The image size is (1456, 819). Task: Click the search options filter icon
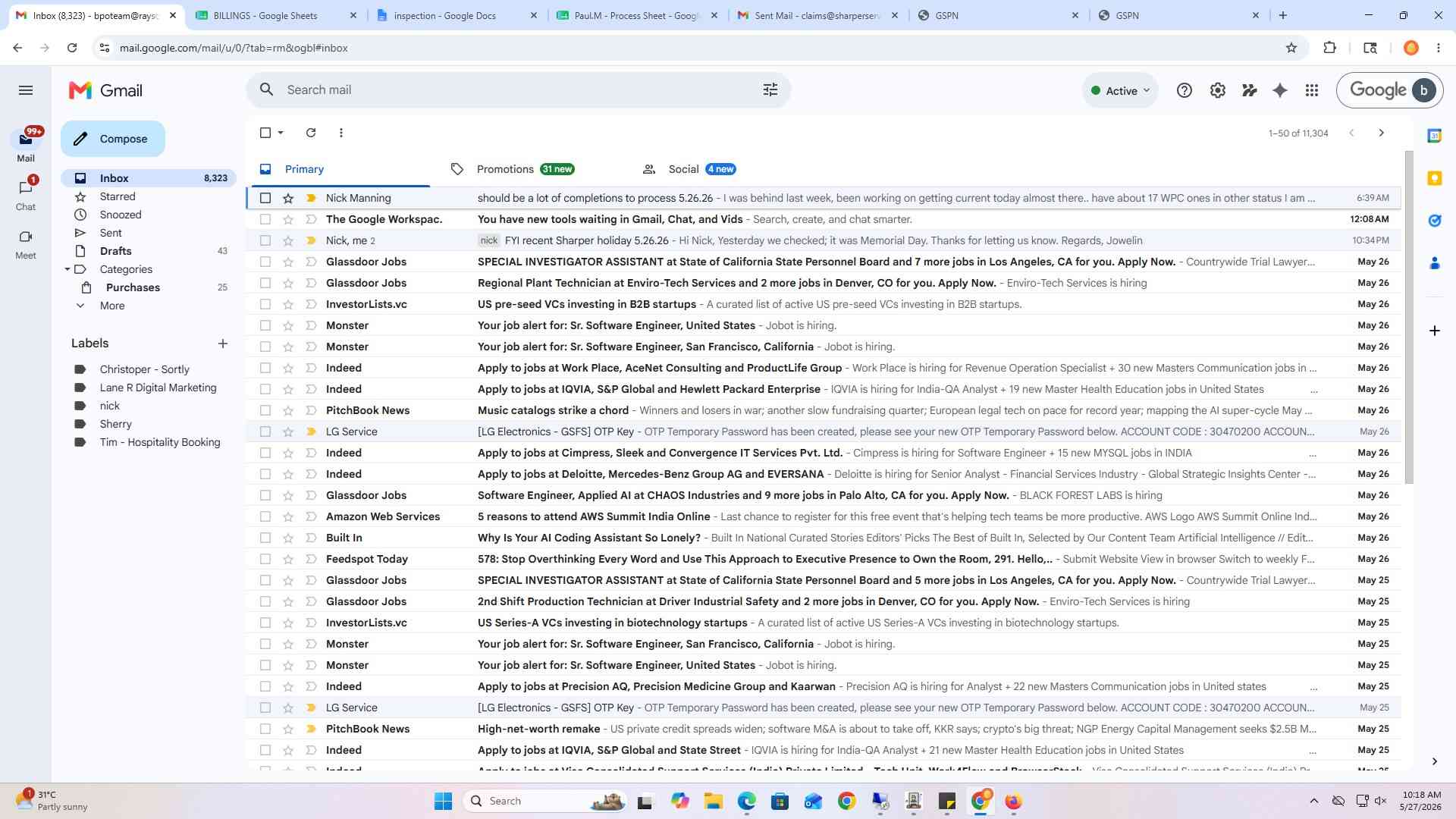click(x=770, y=90)
